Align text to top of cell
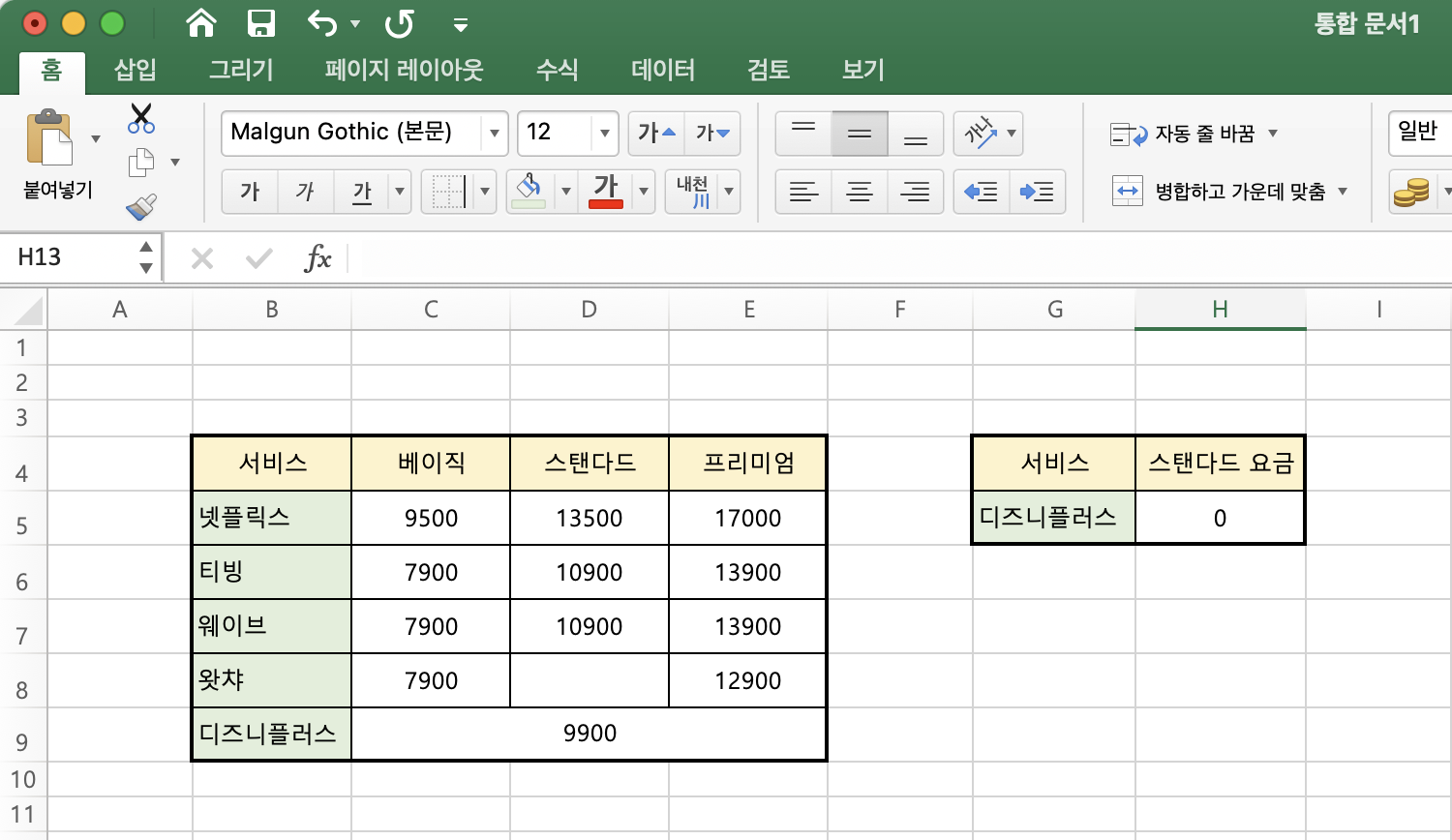This screenshot has width=1452, height=840. (x=803, y=134)
